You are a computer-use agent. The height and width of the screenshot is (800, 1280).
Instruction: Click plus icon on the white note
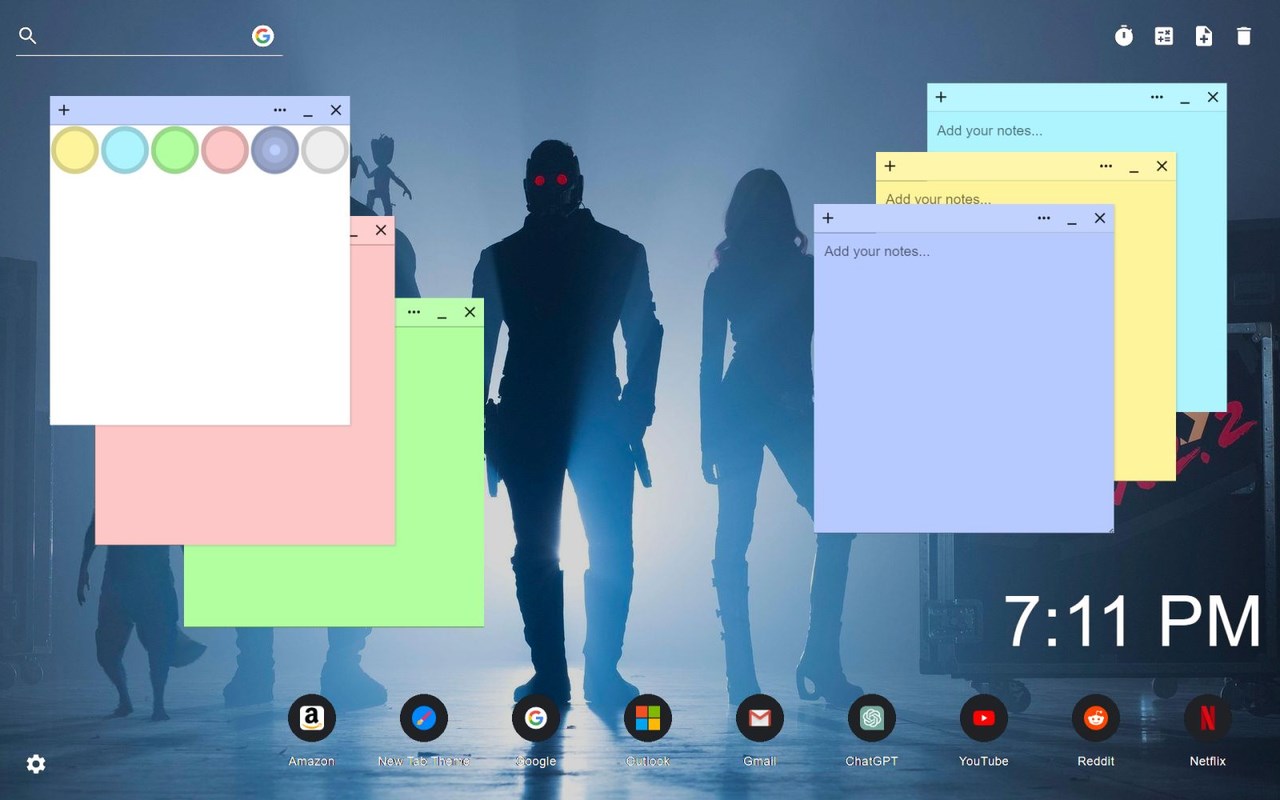64,110
